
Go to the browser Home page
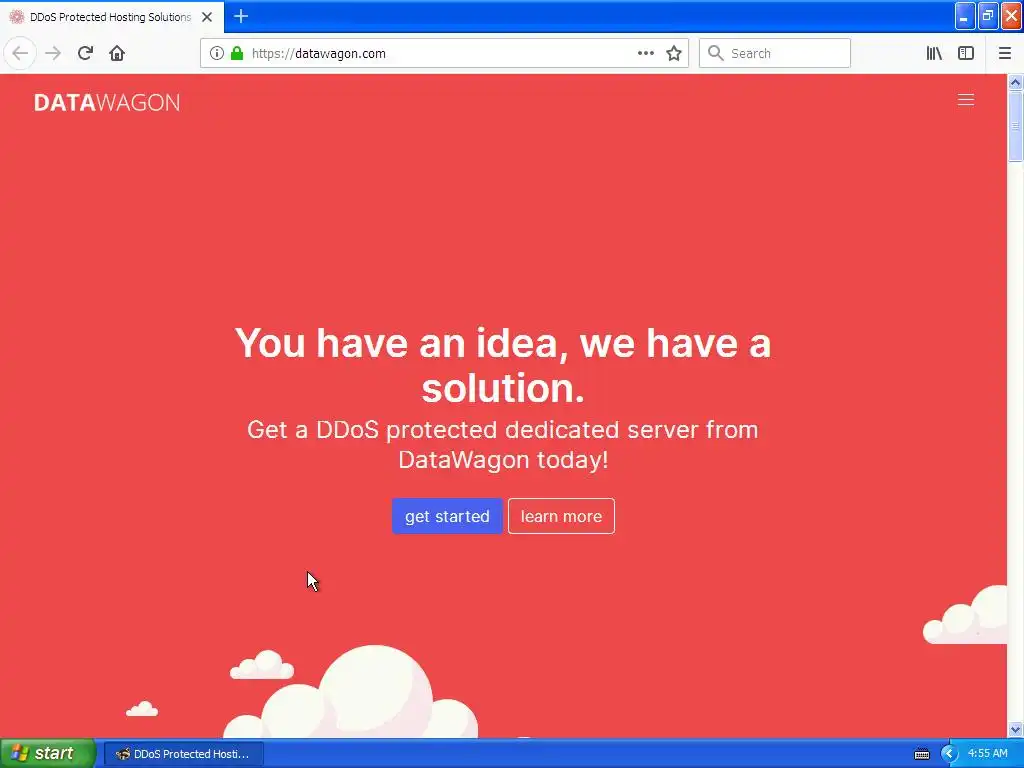117,53
